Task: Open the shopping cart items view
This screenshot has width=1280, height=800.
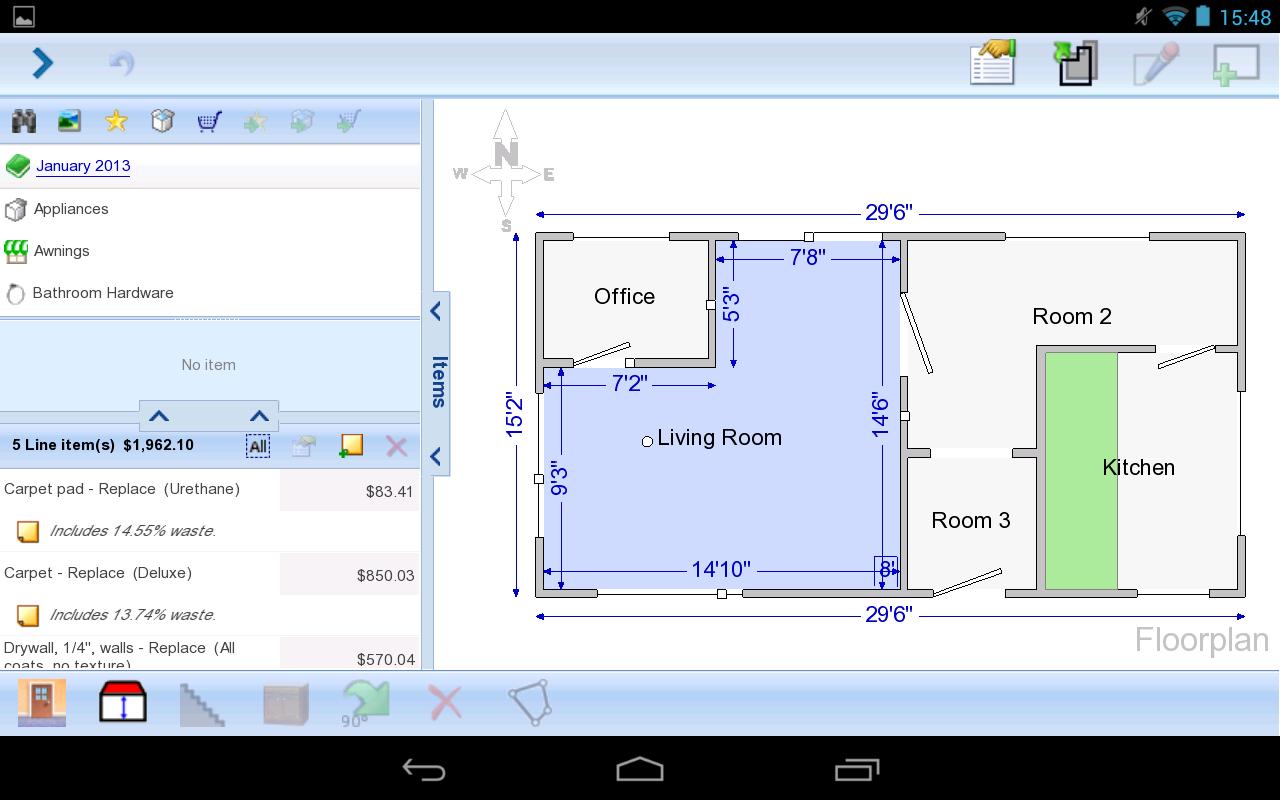Action: tap(208, 120)
